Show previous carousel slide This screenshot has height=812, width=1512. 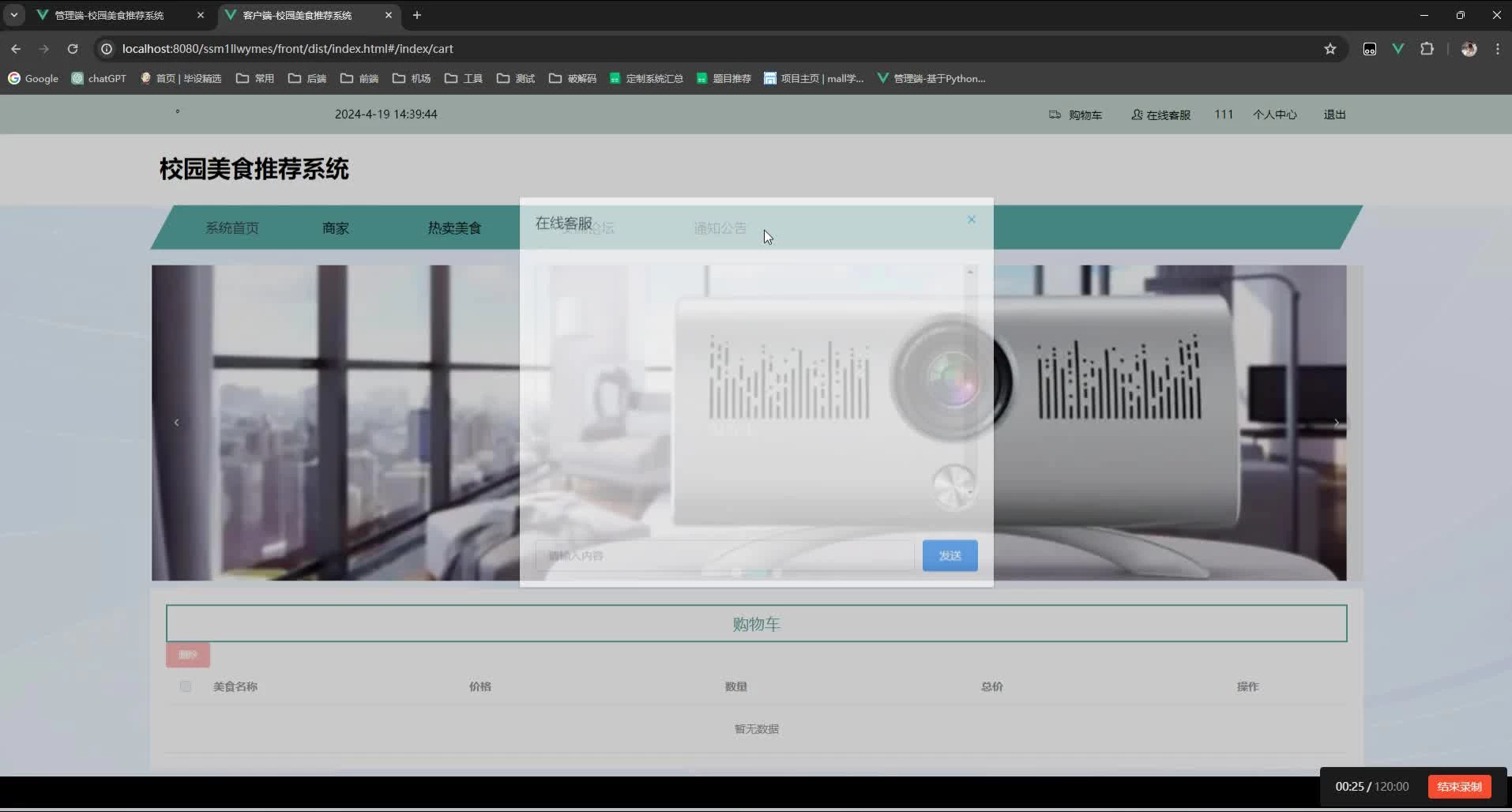tap(176, 423)
